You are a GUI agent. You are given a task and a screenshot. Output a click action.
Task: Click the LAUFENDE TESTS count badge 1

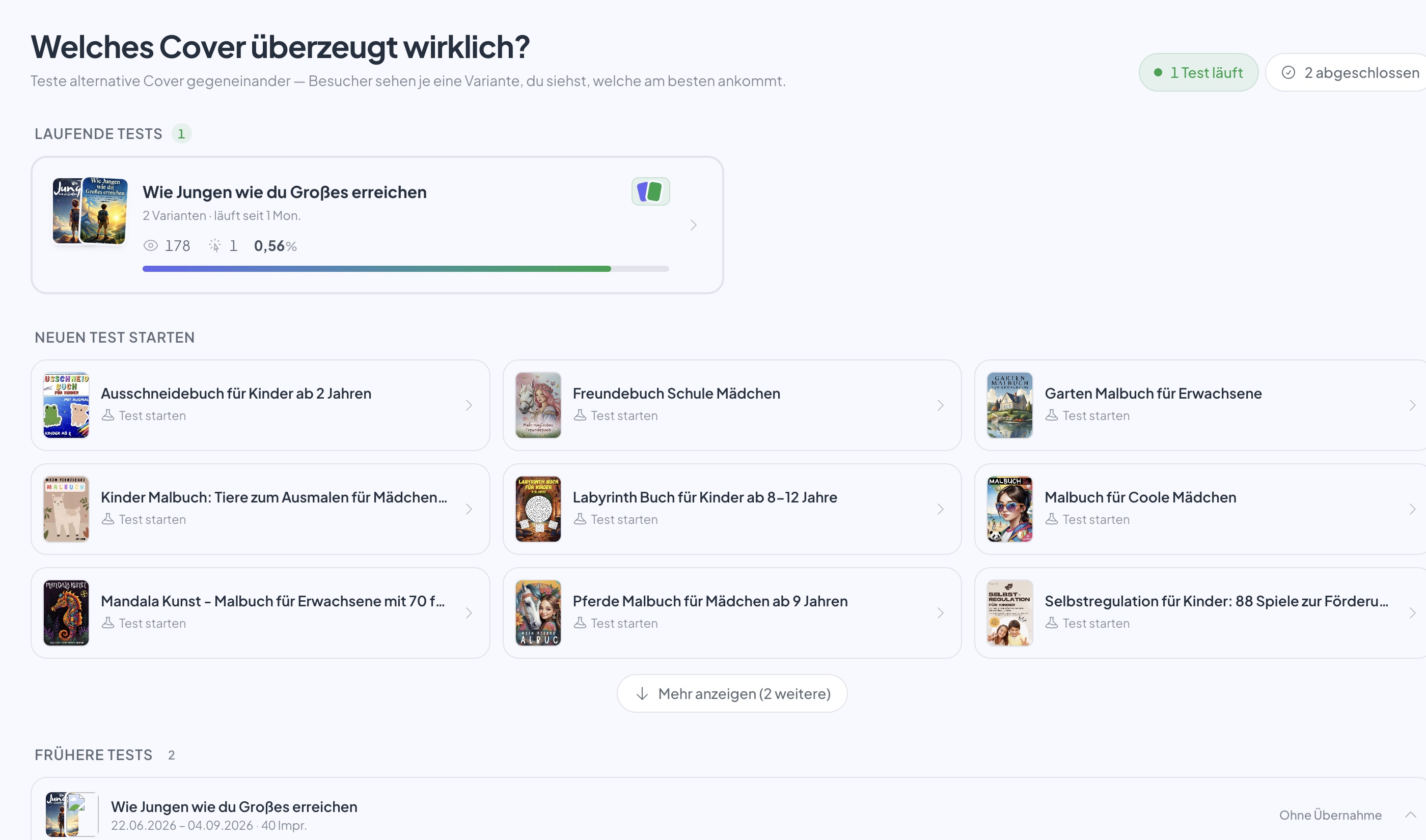[181, 134]
